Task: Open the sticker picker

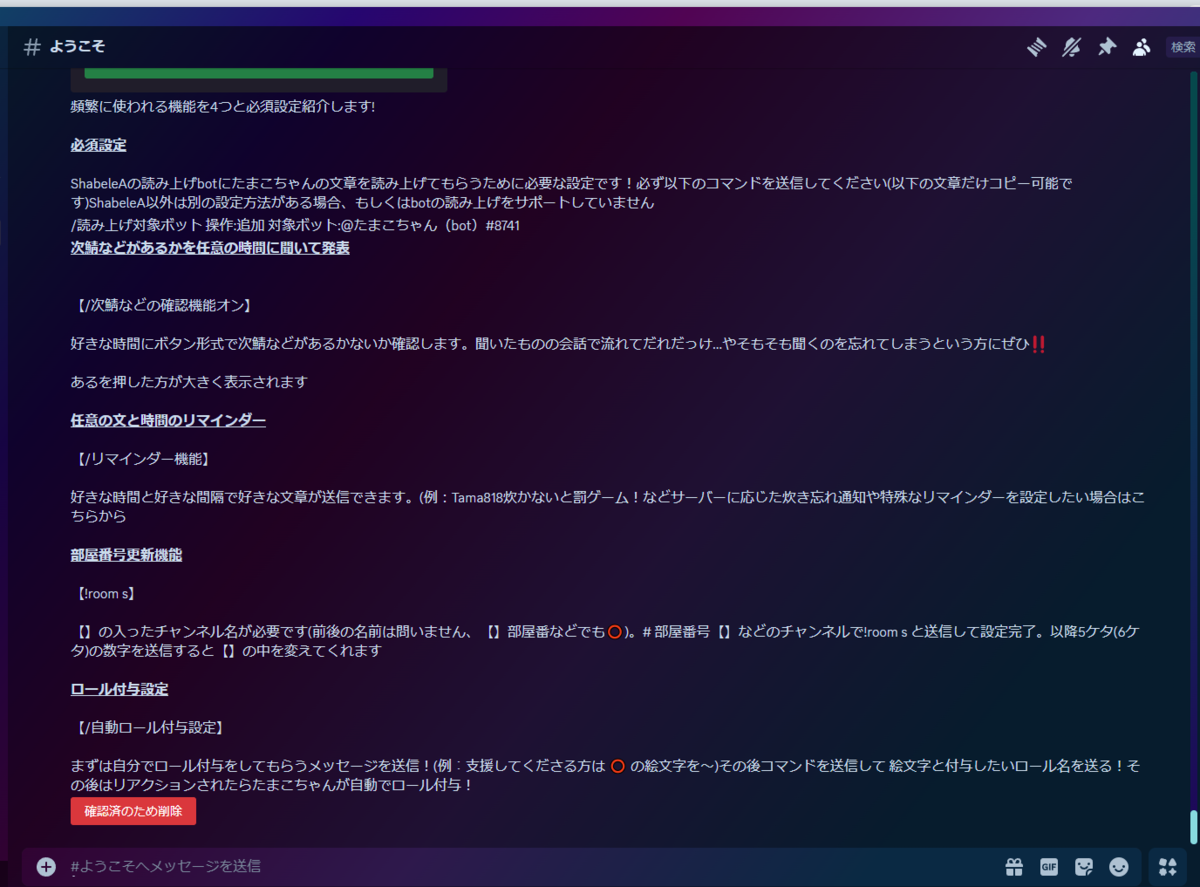Action: click(1084, 866)
